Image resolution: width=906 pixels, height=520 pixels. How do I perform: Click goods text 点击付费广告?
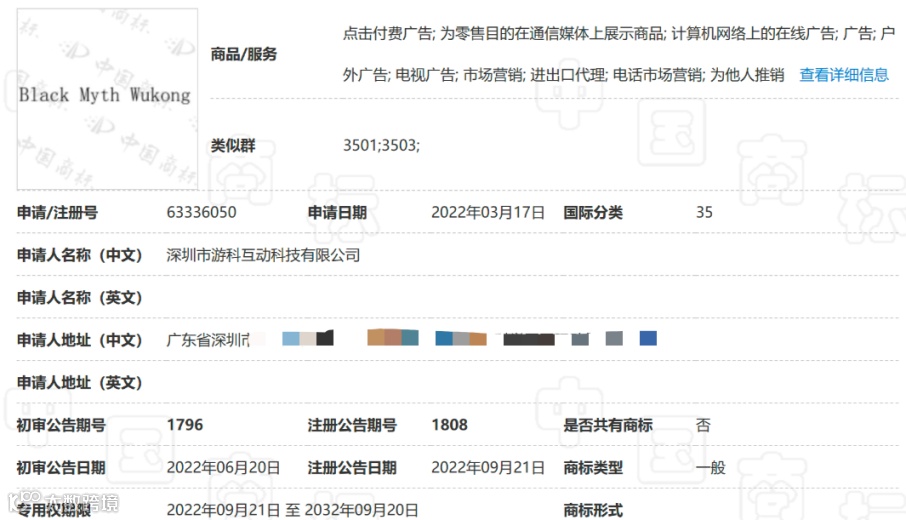coord(387,34)
